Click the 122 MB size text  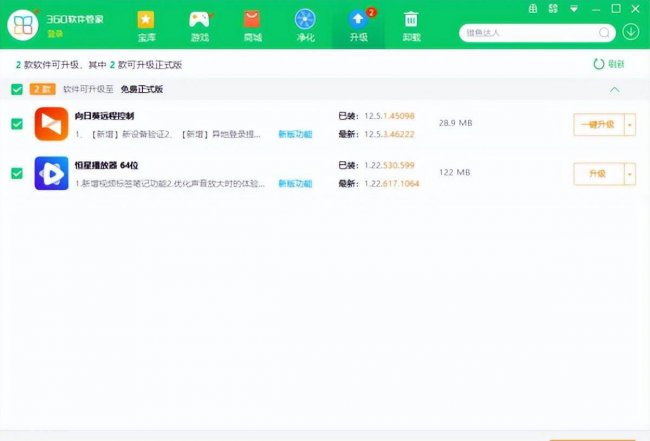[455, 172]
